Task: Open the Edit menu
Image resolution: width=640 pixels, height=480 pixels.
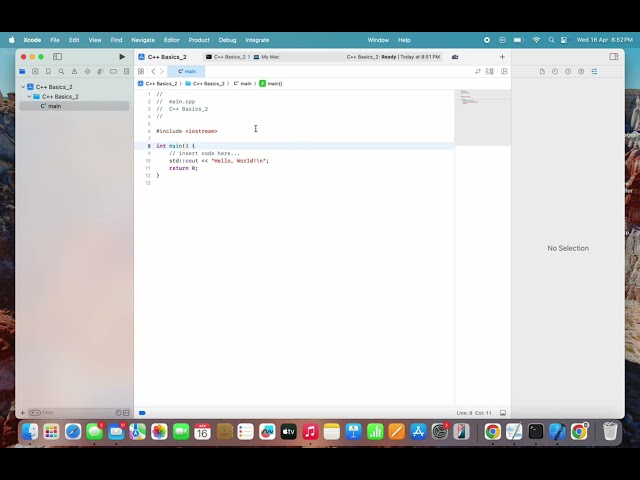Action: pyautogui.click(x=74, y=40)
